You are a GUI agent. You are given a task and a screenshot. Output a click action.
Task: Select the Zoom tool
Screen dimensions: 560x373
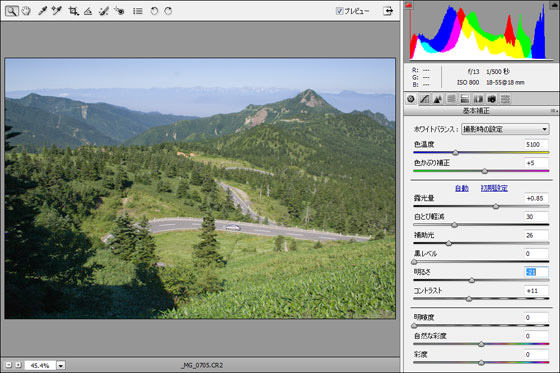coord(11,11)
